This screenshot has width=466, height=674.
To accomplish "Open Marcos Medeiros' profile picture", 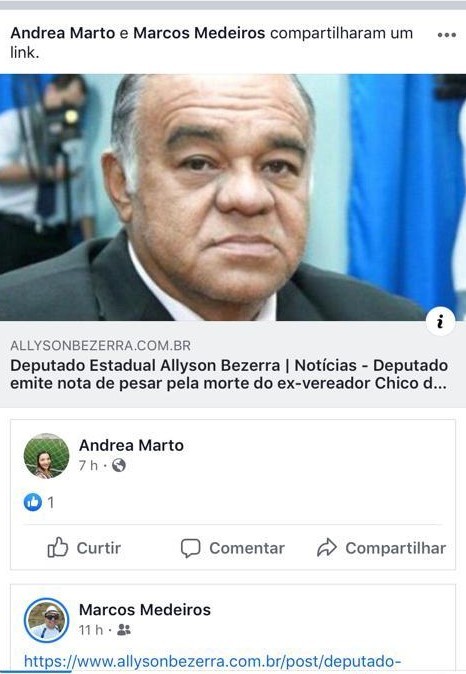I will (46, 620).
